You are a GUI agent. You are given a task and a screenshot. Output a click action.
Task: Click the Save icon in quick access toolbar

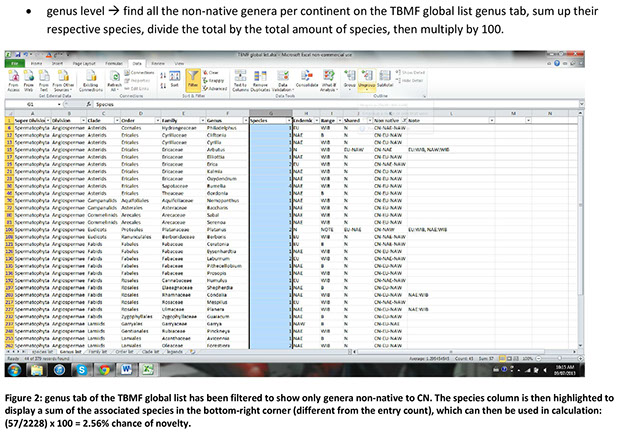click(x=18, y=55)
